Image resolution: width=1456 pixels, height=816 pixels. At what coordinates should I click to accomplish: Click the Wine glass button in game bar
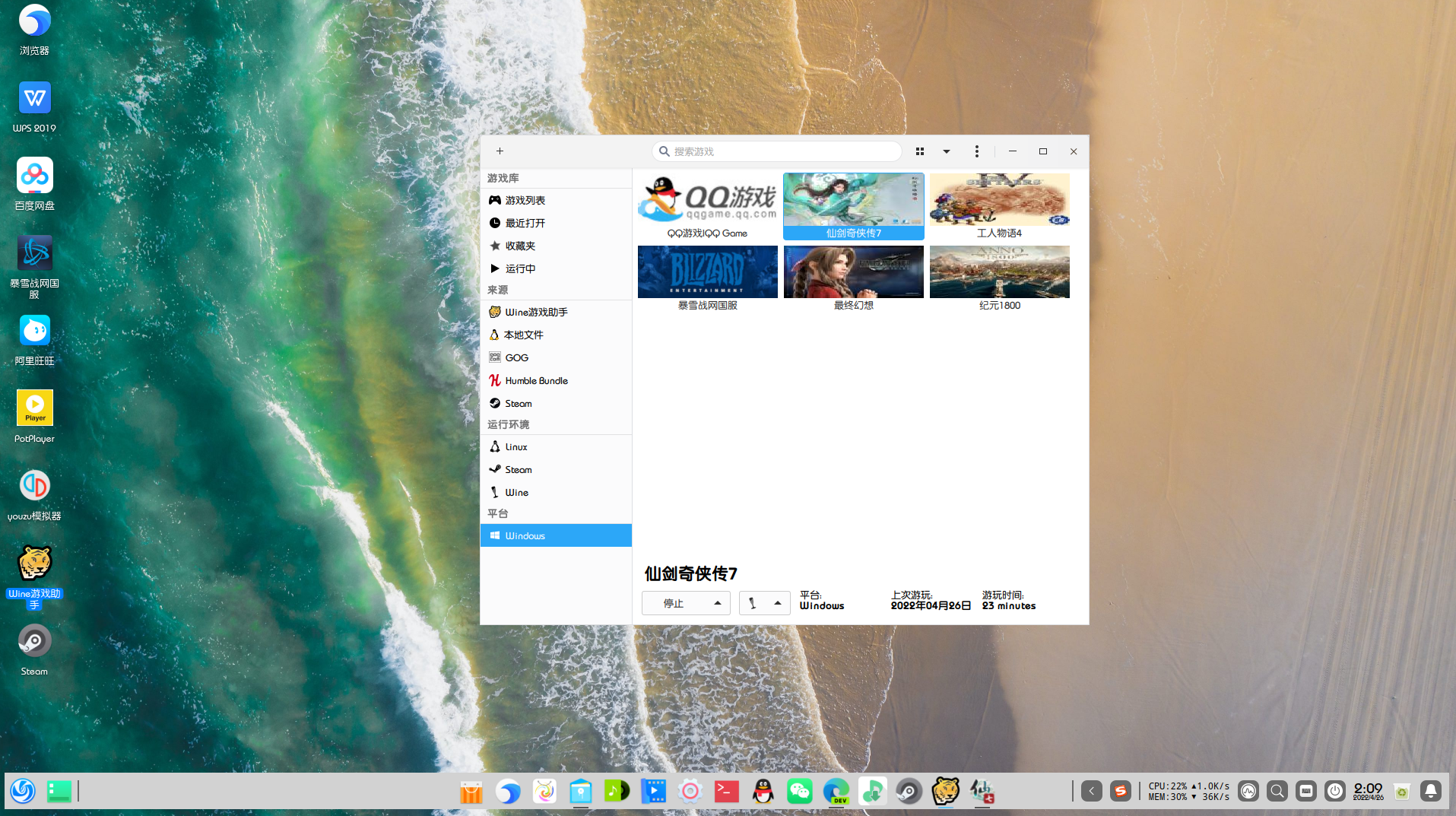click(x=753, y=603)
